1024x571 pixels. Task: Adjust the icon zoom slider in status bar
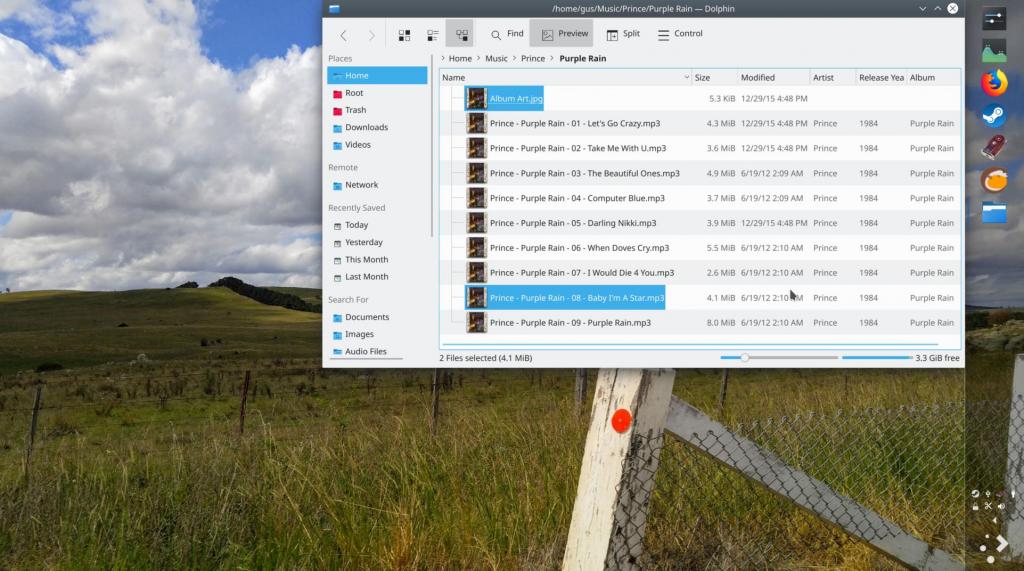click(x=745, y=357)
